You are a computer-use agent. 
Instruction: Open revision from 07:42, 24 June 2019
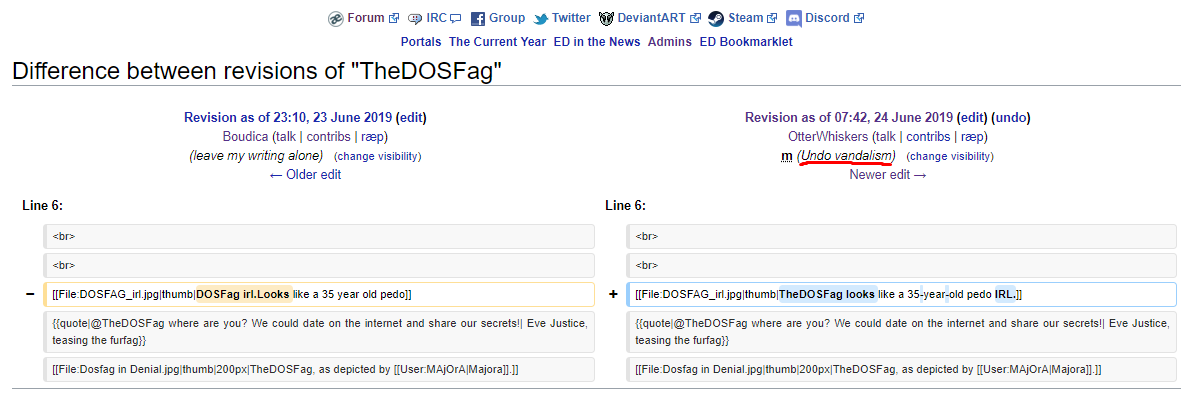click(x=848, y=118)
